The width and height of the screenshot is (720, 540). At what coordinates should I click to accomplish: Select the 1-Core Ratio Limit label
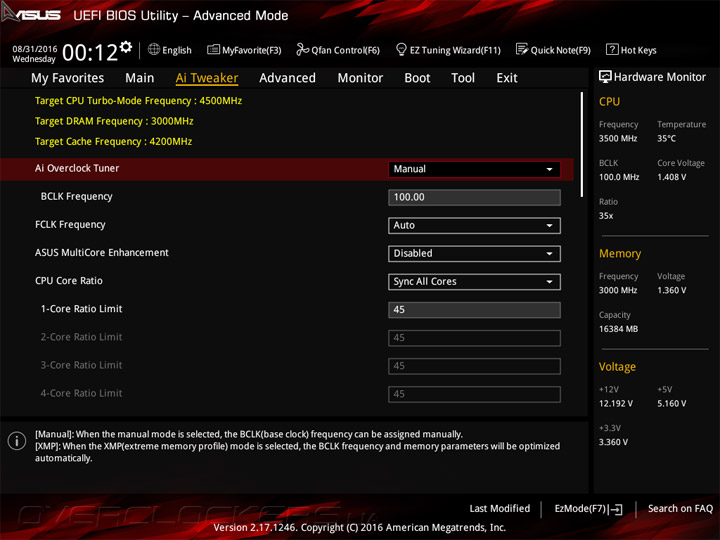(81, 309)
